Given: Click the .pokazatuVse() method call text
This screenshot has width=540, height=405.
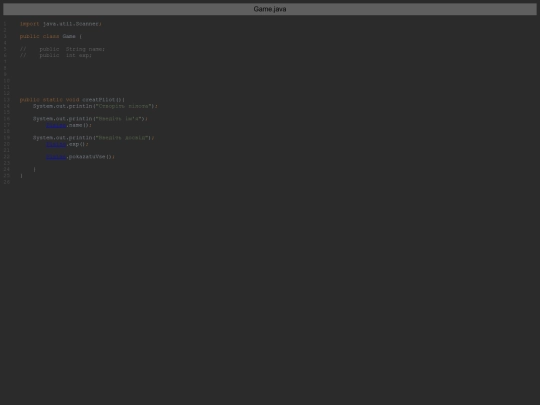Looking at the screenshot, I should 90,157.
